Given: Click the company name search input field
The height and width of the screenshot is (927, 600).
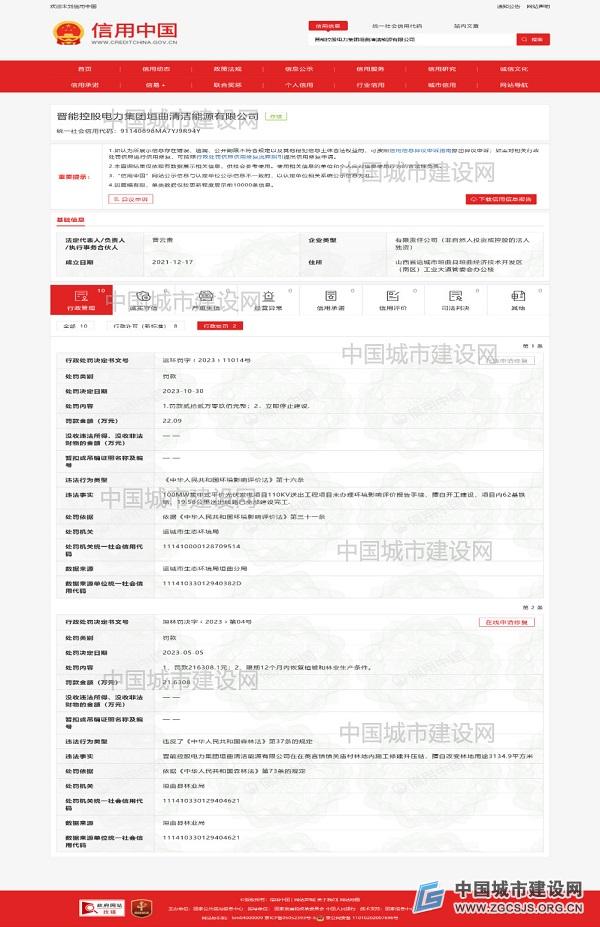Looking at the screenshot, I should pos(412,40).
